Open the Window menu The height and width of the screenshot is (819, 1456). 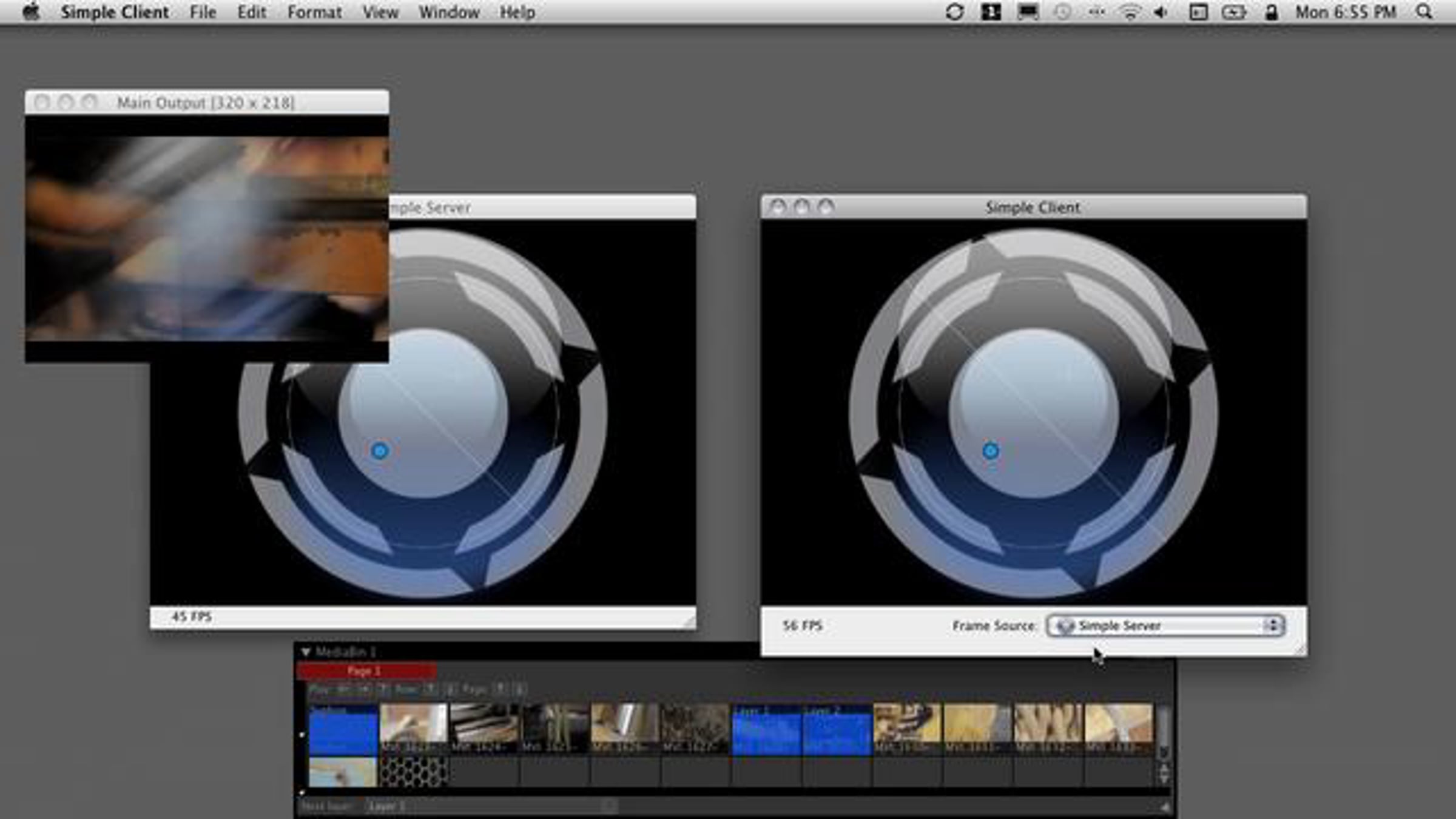(x=449, y=12)
